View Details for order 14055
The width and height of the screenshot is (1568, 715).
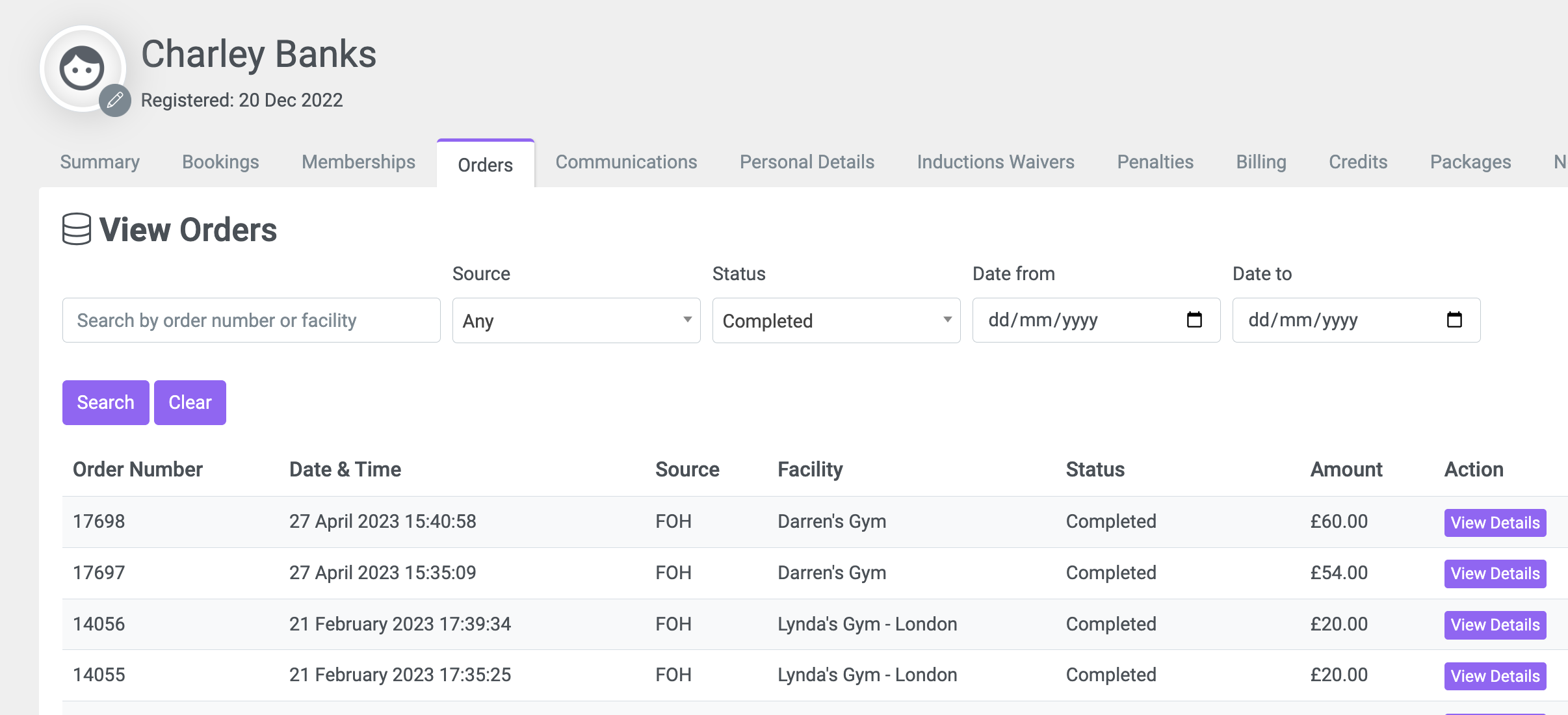1495,676
